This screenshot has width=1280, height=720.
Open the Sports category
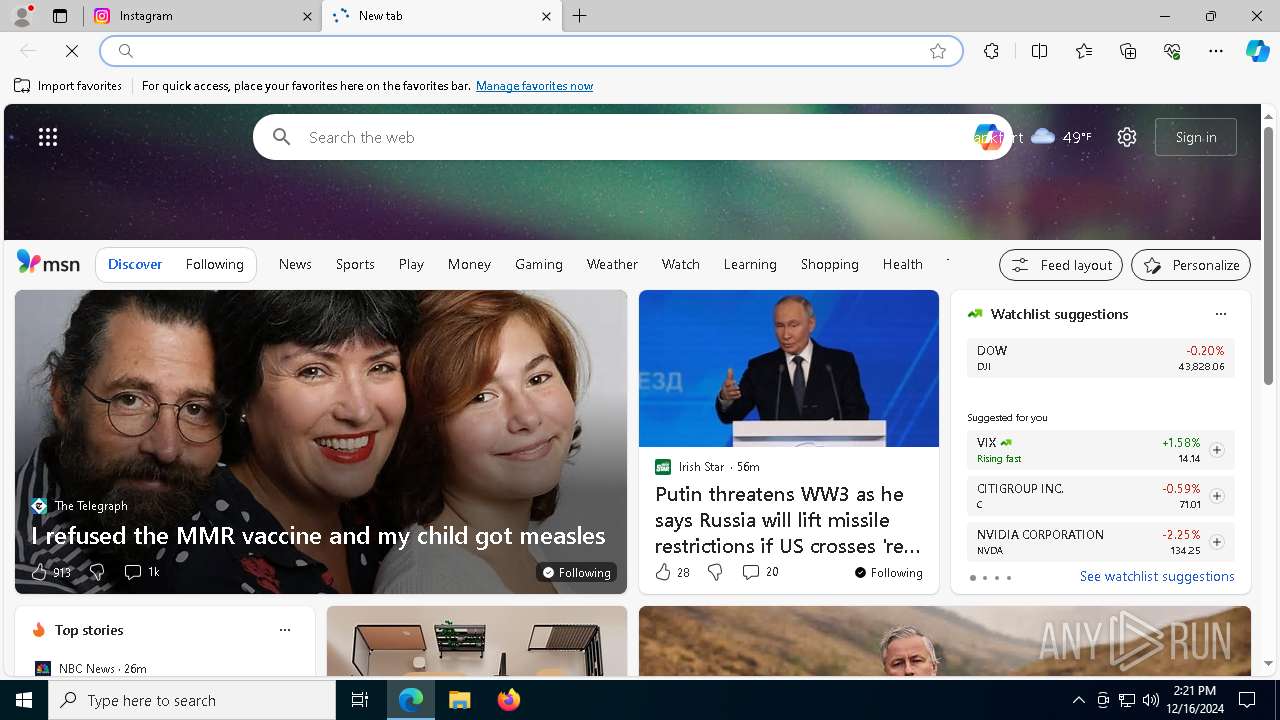(x=355, y=264)
